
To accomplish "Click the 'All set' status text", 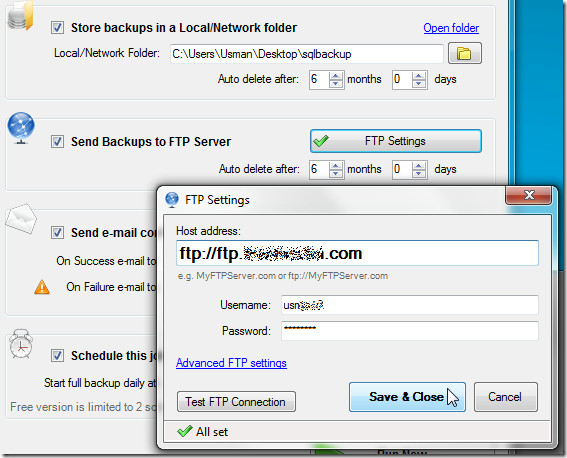I will 212,432.
